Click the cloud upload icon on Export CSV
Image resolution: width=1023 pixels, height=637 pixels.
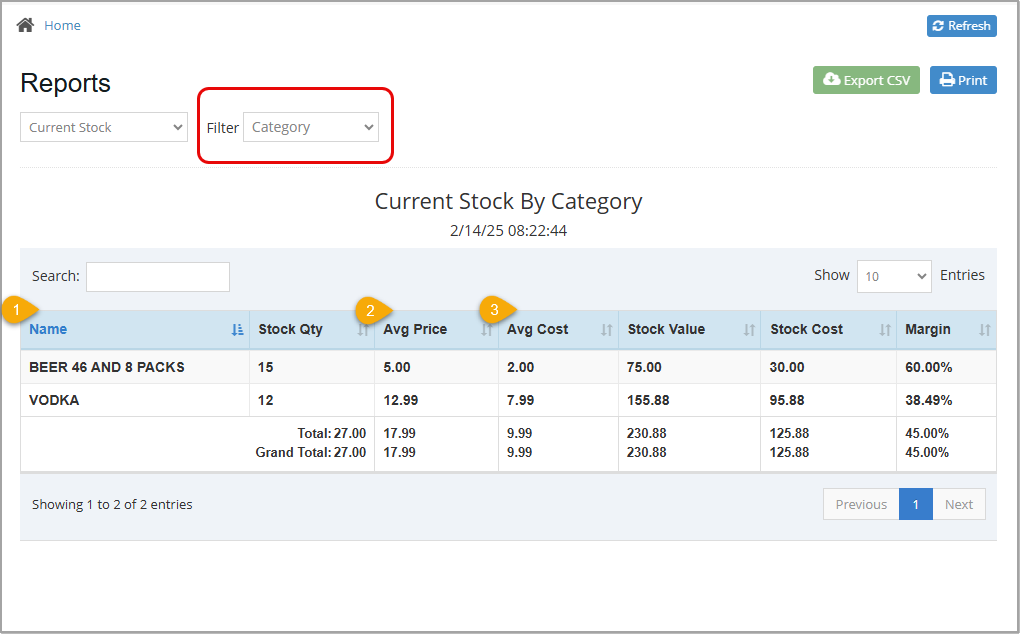tap(834, 79)
